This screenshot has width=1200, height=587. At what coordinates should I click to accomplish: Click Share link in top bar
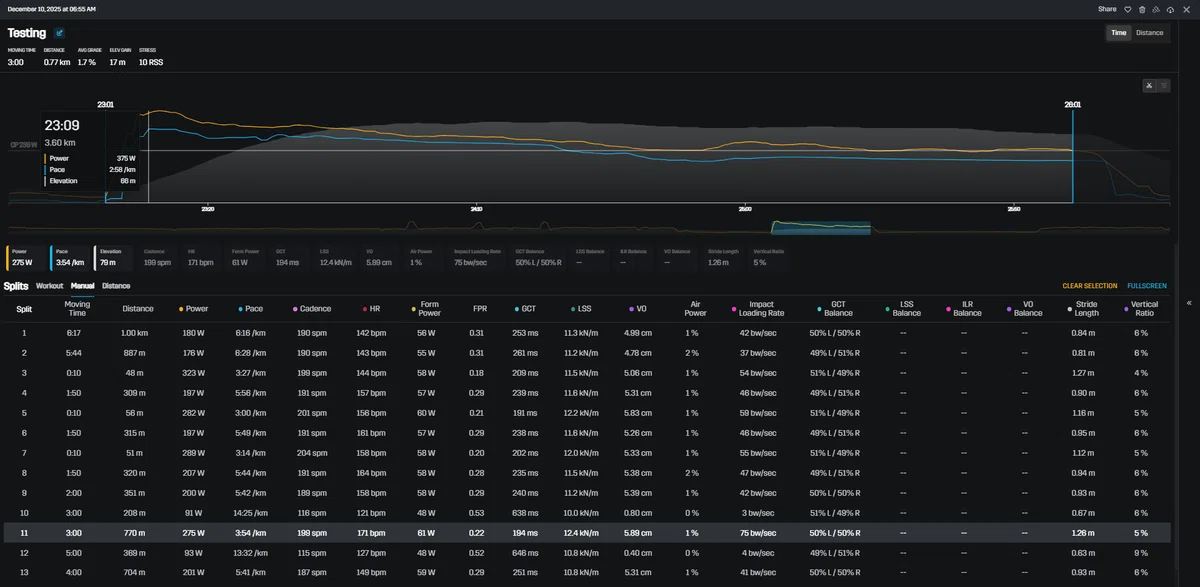coord(1107,9)
